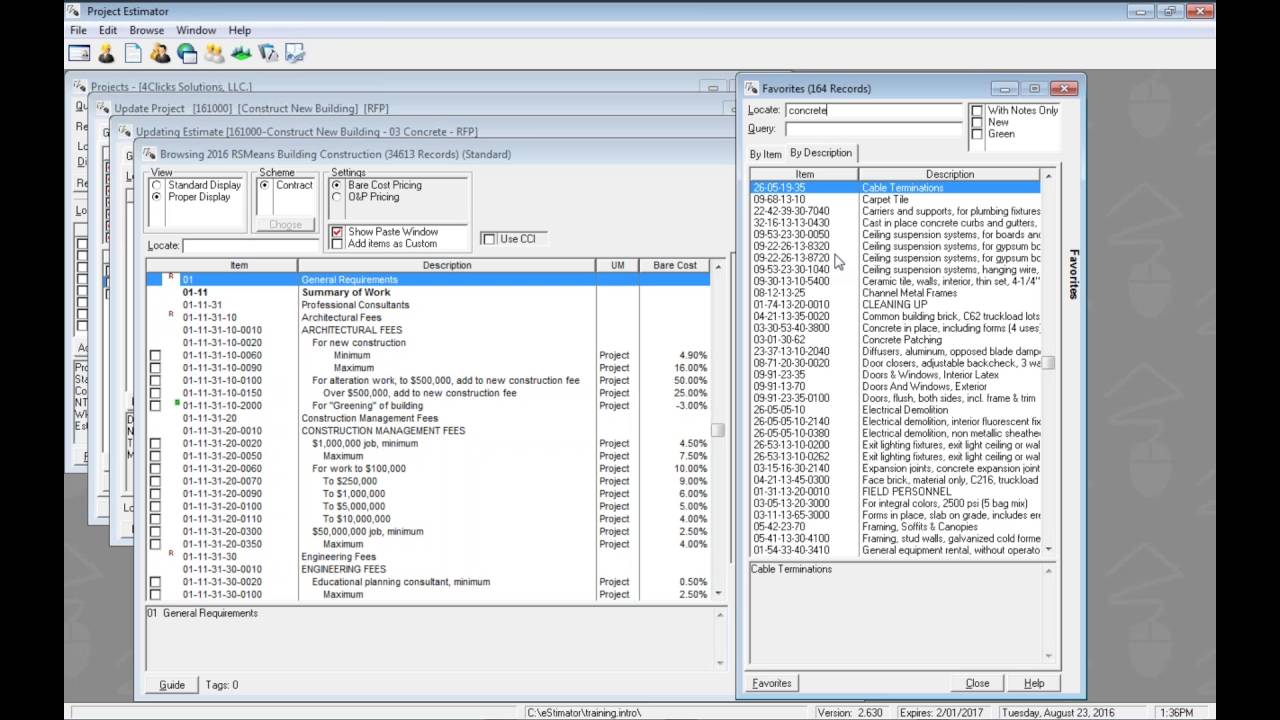The width and height of the screenshot is (1280, 720).
Task: Click the green site plot toolbar icon
Action: click(x=241, y=53)
